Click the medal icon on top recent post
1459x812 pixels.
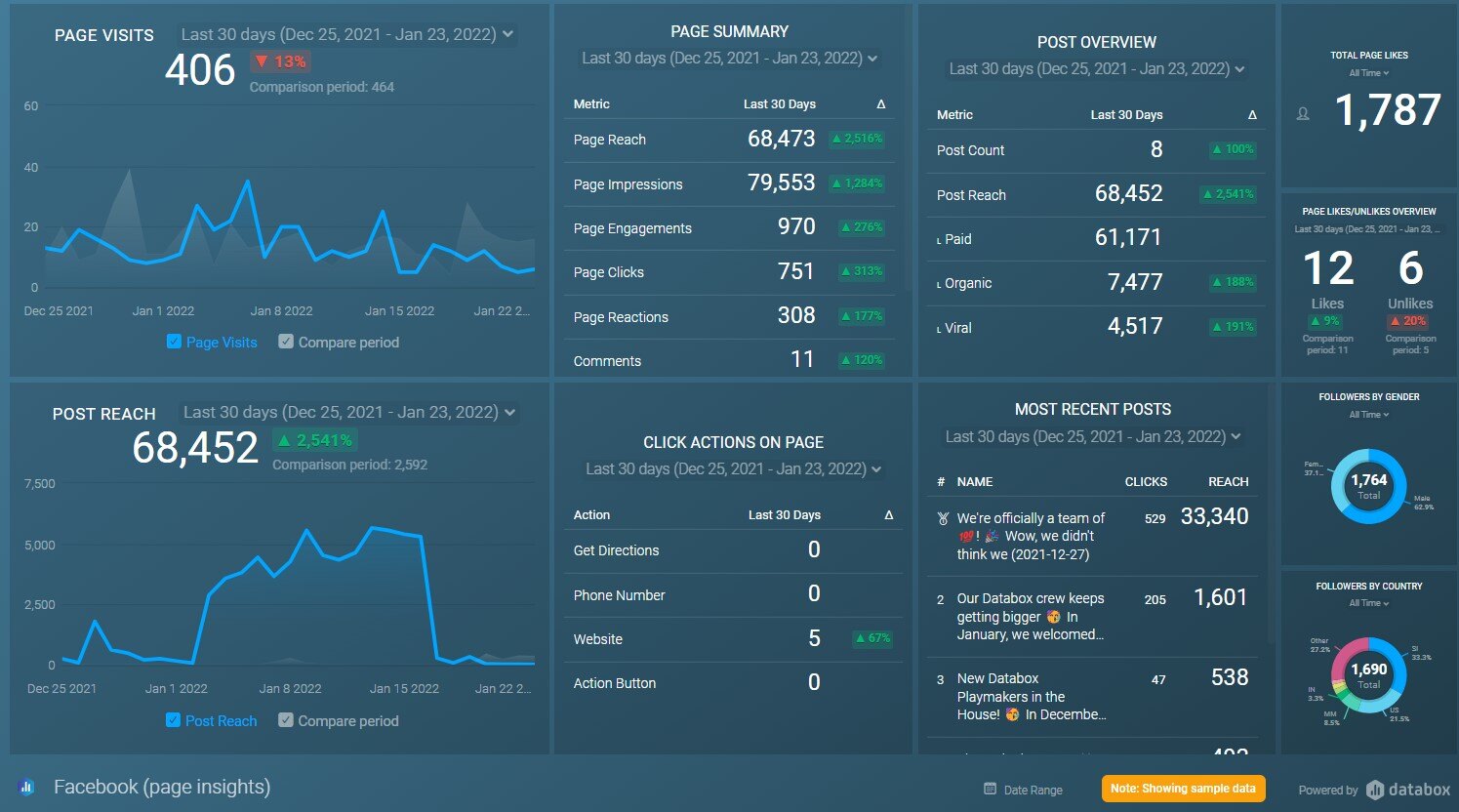click(x=942, y=519)
